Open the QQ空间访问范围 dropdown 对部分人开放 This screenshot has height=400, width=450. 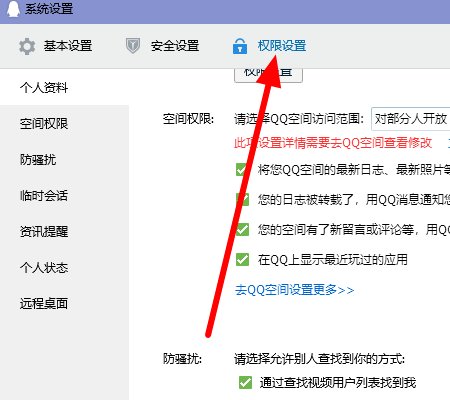click(x=411, y=119)
